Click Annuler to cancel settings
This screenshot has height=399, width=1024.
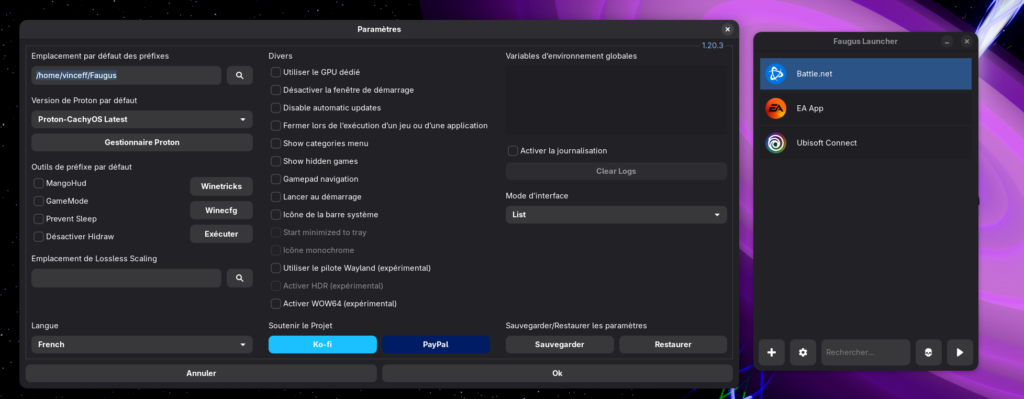click(201, 374)
